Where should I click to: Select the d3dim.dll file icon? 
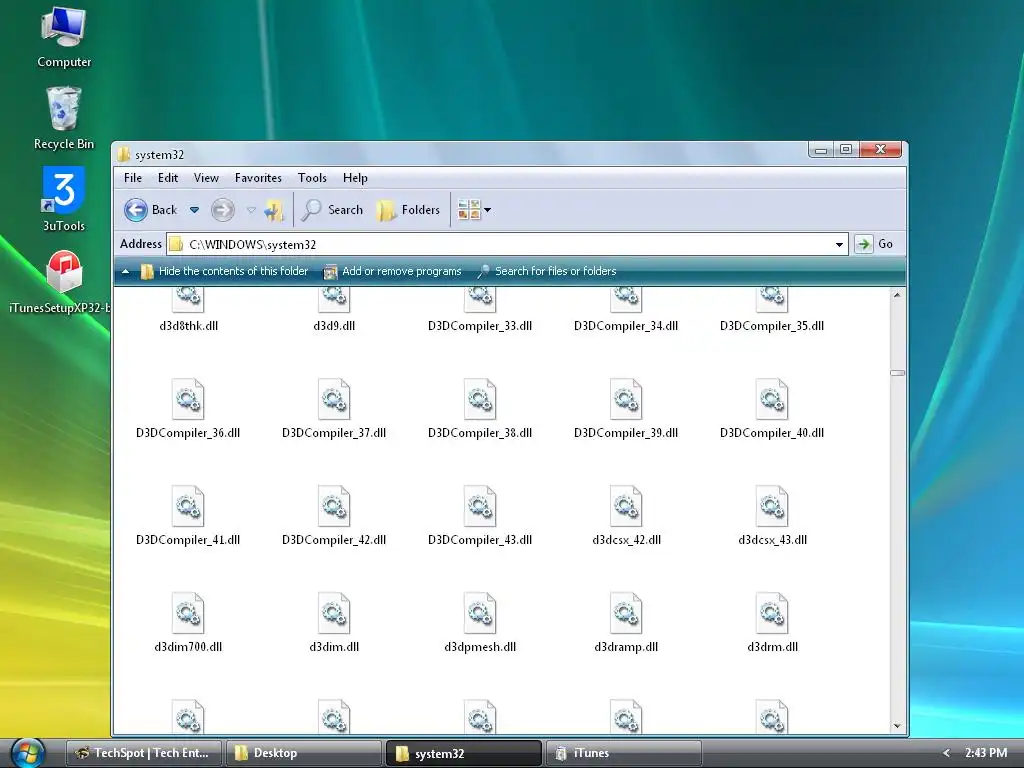[x=334, y=613]
